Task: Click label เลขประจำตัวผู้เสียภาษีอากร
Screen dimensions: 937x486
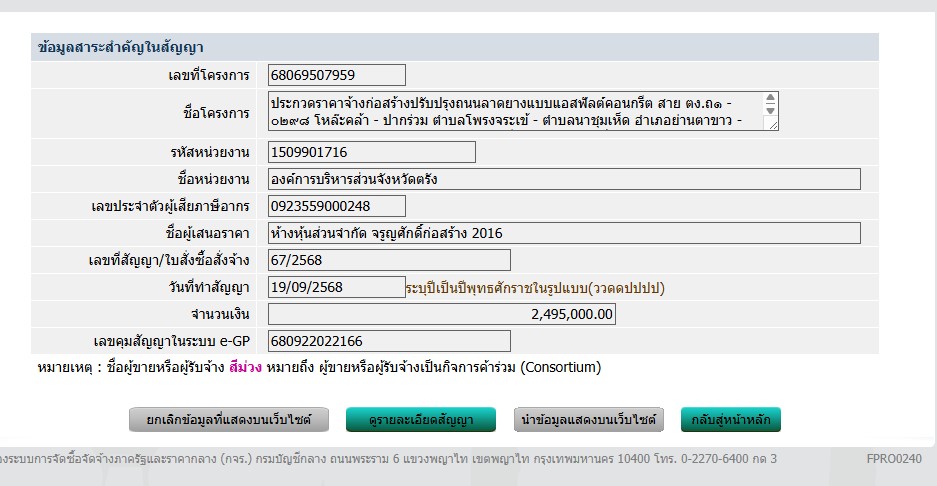Action: [x=170, y=207]
